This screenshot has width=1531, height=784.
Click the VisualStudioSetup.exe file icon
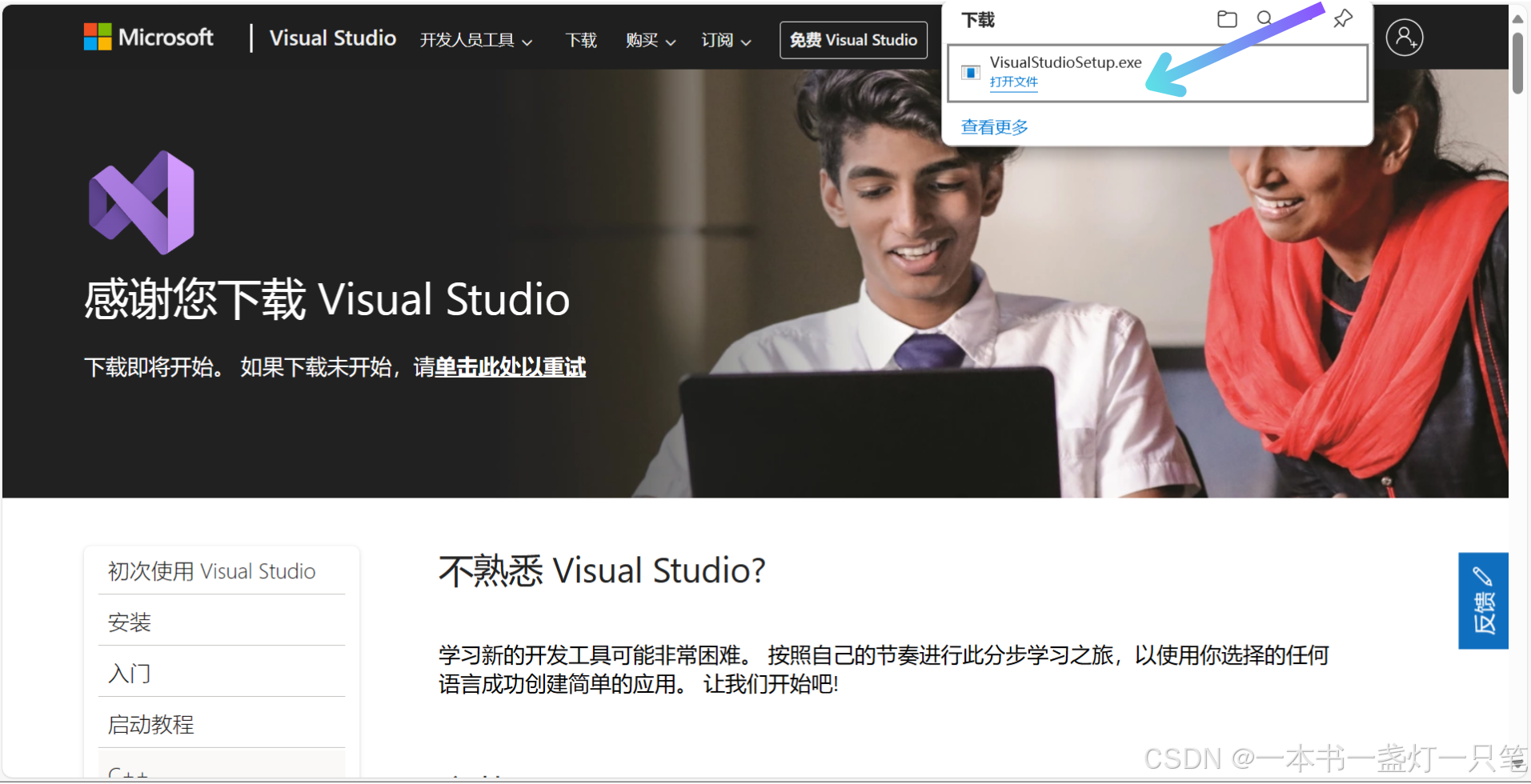(x=970, y=73)
